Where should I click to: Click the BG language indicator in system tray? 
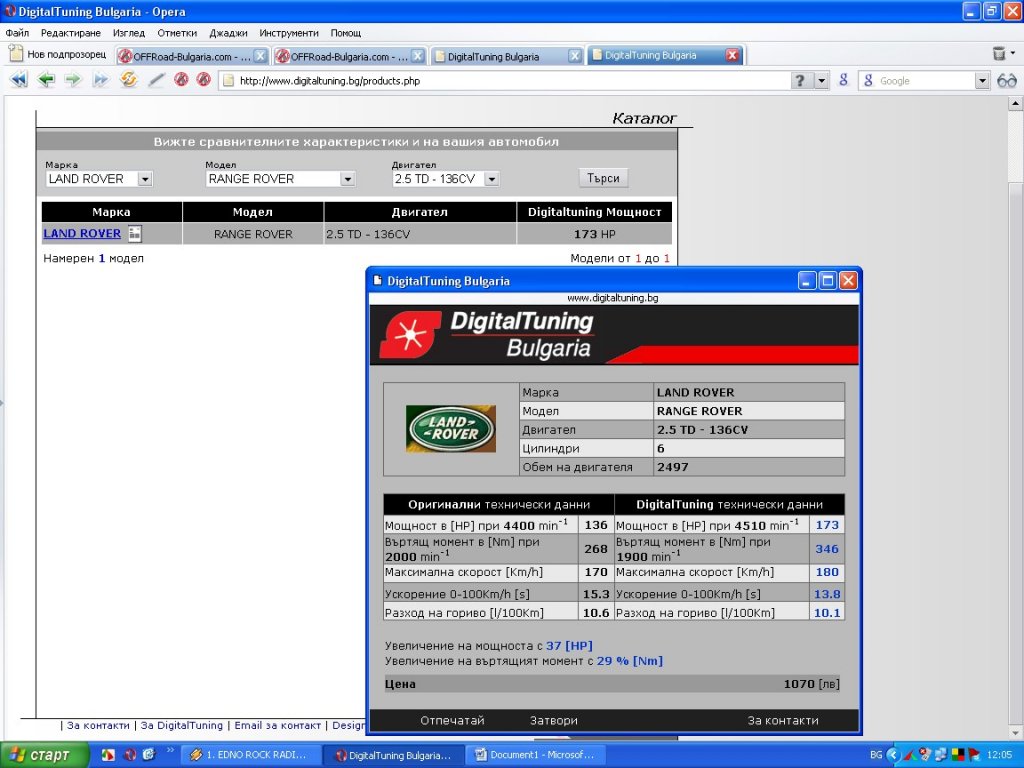[x=876, y=755]
